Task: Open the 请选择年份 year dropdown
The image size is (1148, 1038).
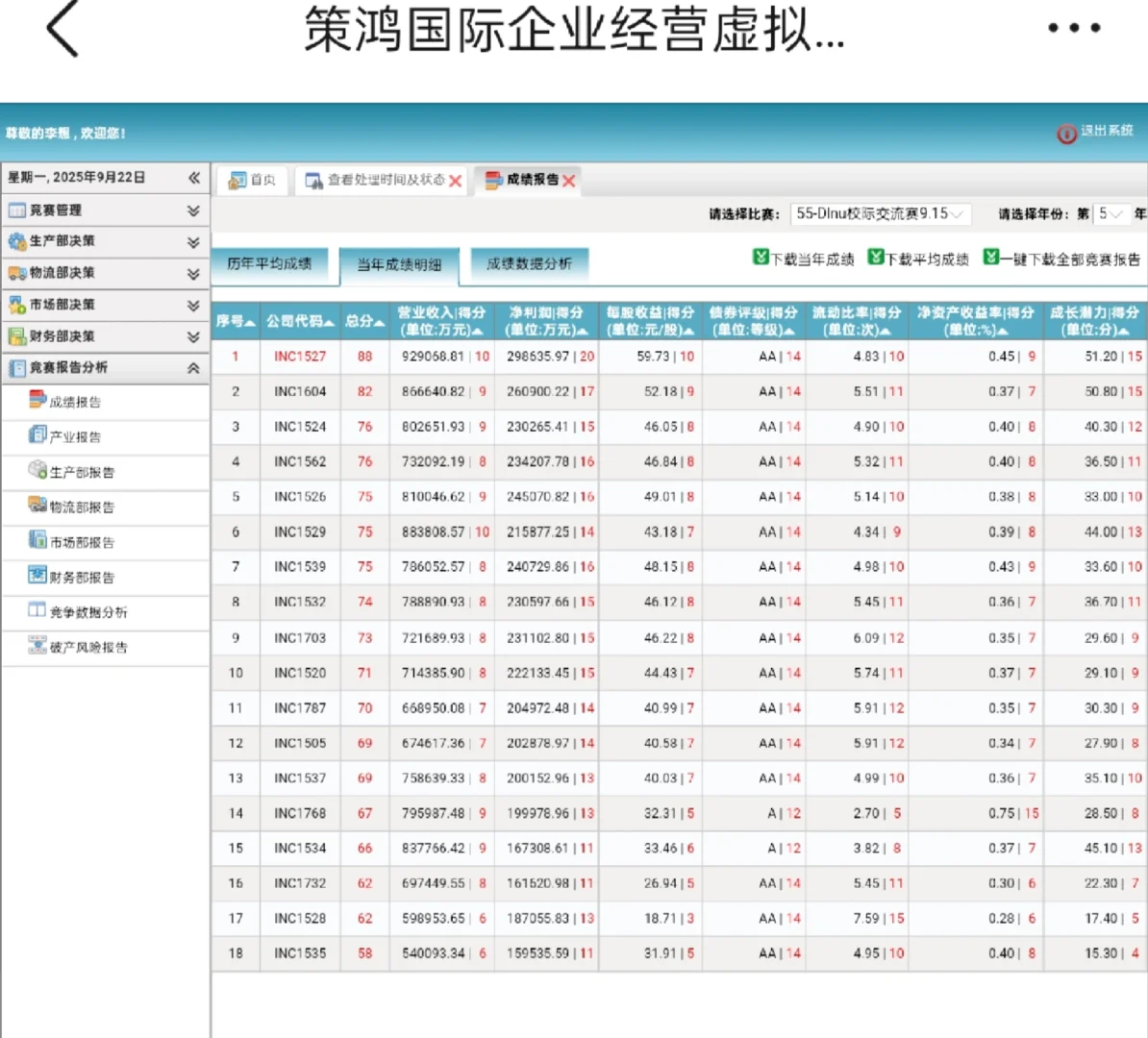Action: 1111,213
